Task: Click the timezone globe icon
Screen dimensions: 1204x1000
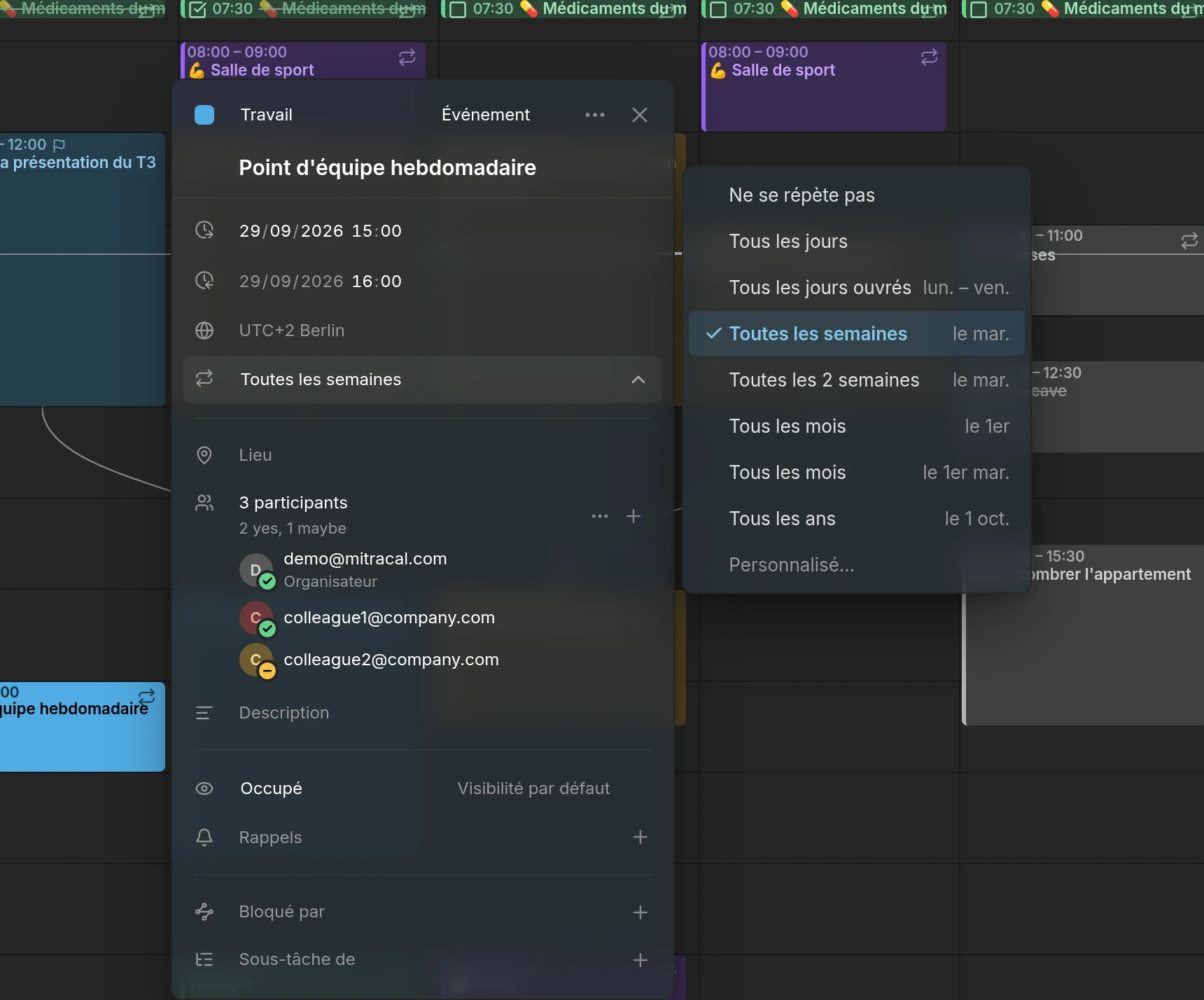Action: [x=204, y=331]
